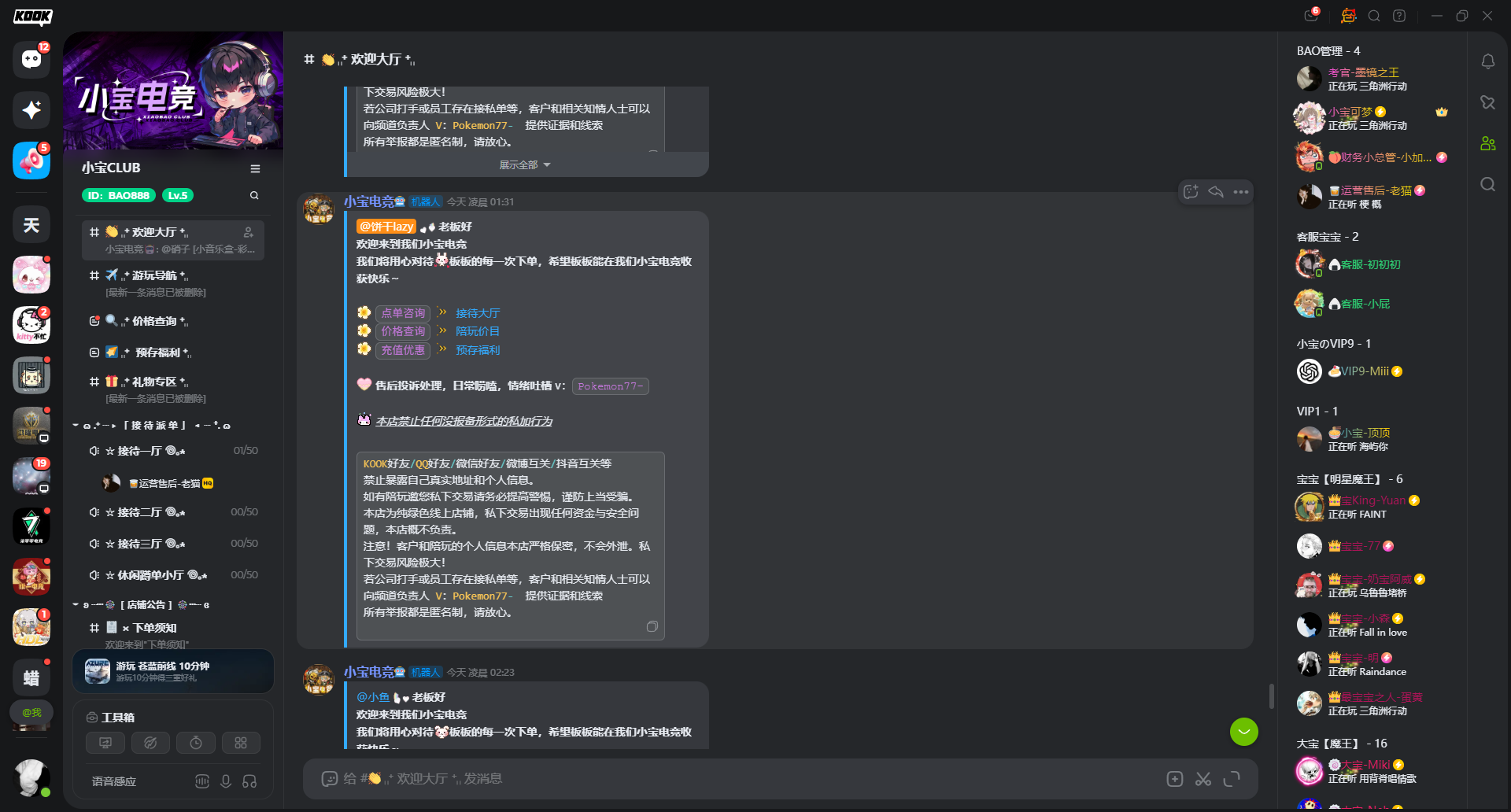Screen dimensions: 1511x812
Task: Select the 预存福利 channel
Action: click(173, 352)
